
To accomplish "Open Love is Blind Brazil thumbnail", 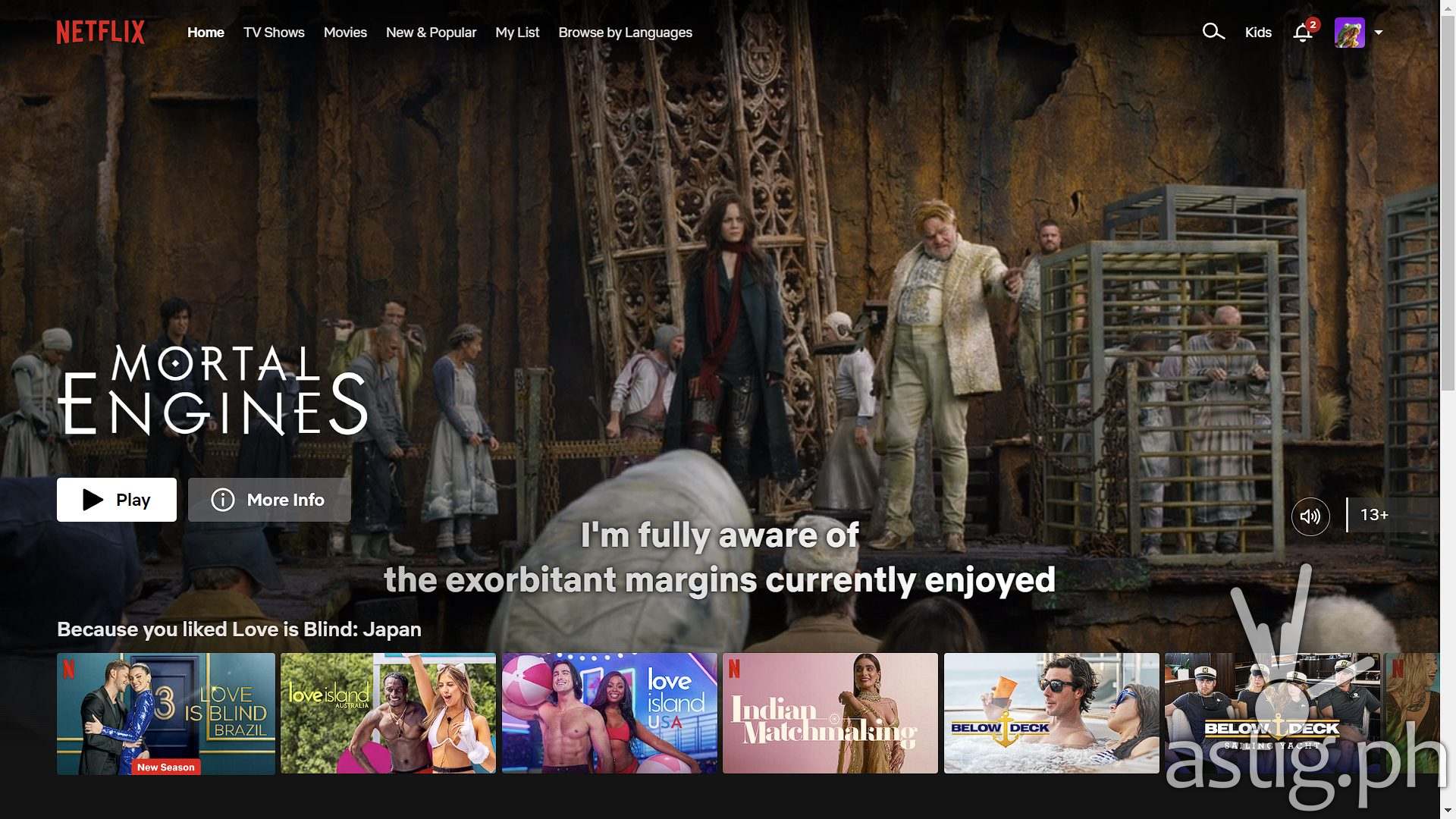I will coord(166,714).
